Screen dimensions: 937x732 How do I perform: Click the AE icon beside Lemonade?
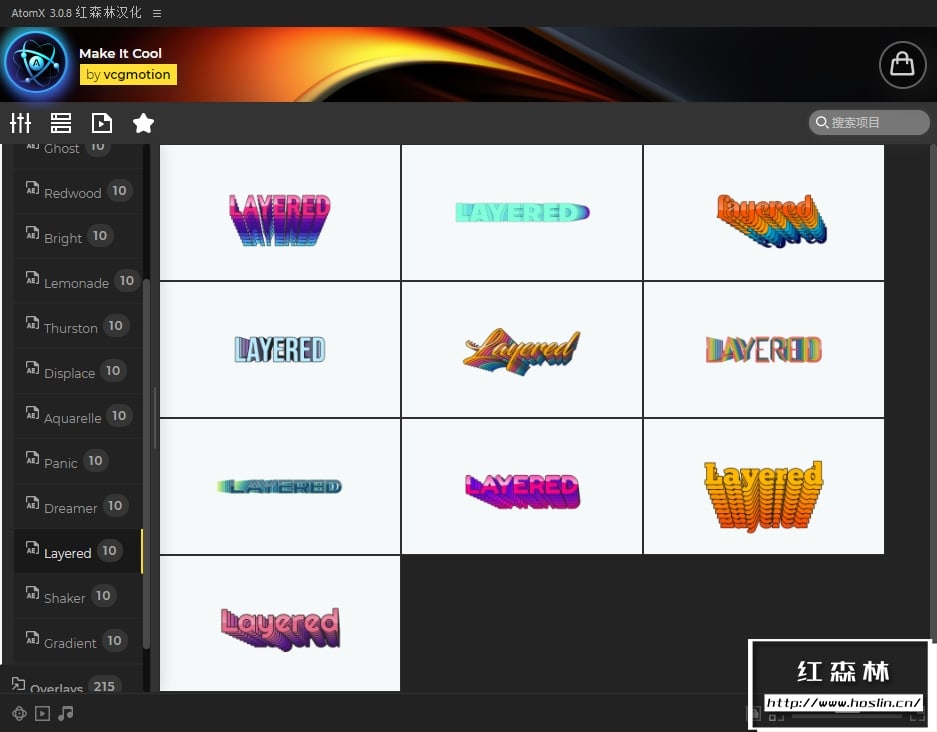(x=32, y=278)
